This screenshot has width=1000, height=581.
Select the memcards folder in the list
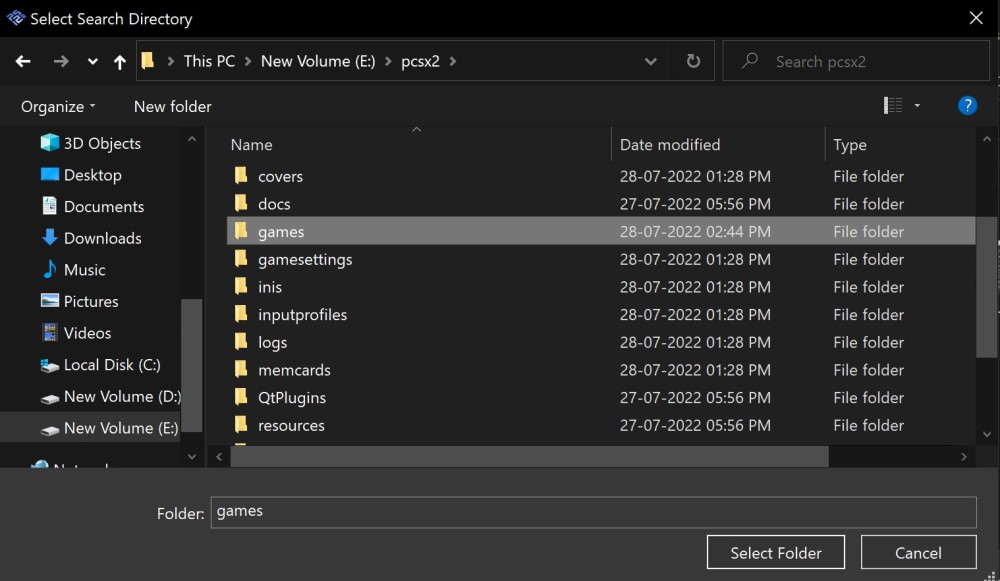(295, 369)
